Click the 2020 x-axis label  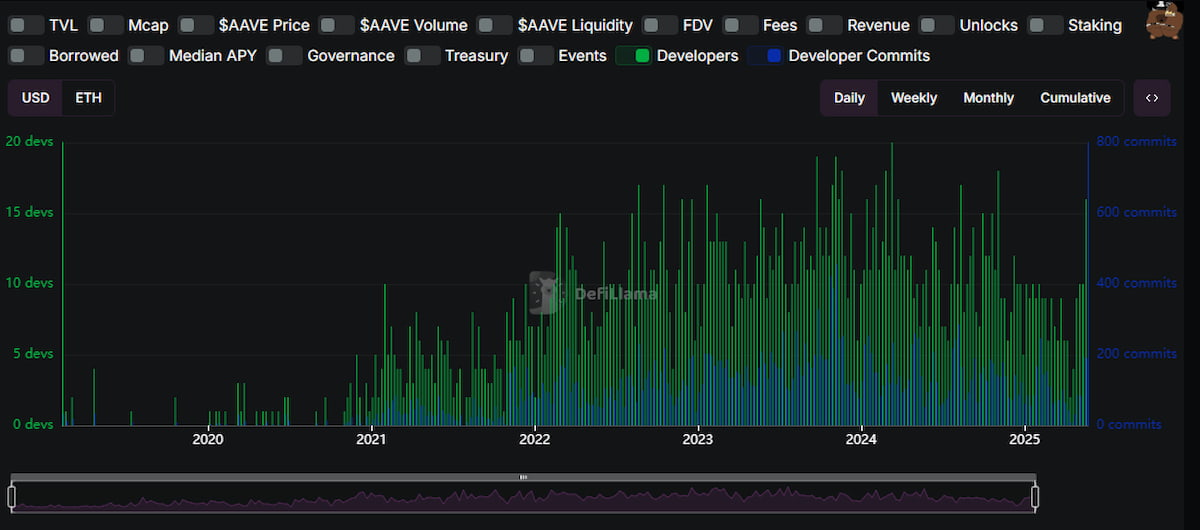207,438
